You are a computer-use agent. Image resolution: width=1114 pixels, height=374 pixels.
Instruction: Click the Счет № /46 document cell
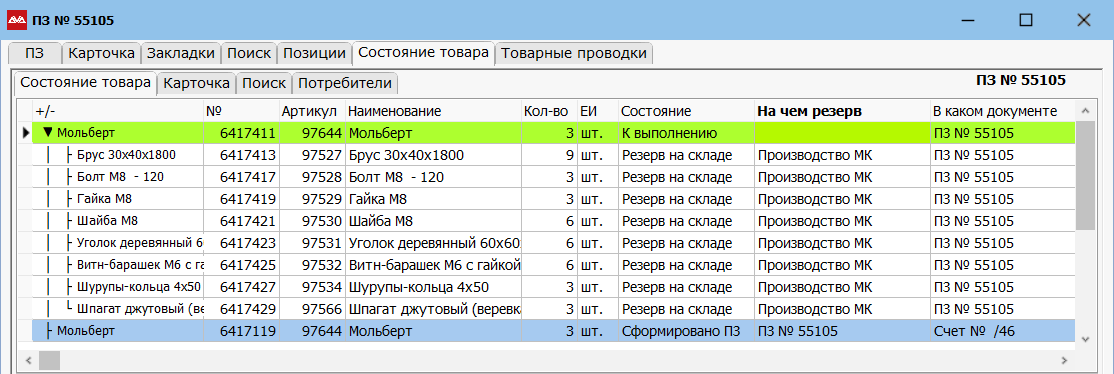1003,331
